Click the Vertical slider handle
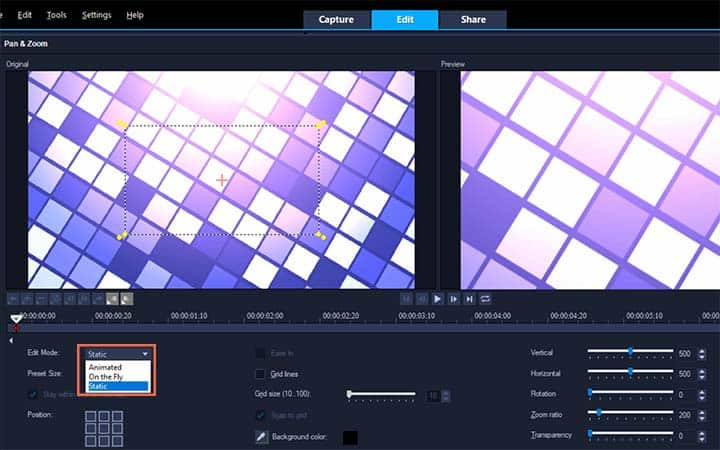Screen dimensions: 720x450 [630, 351]
